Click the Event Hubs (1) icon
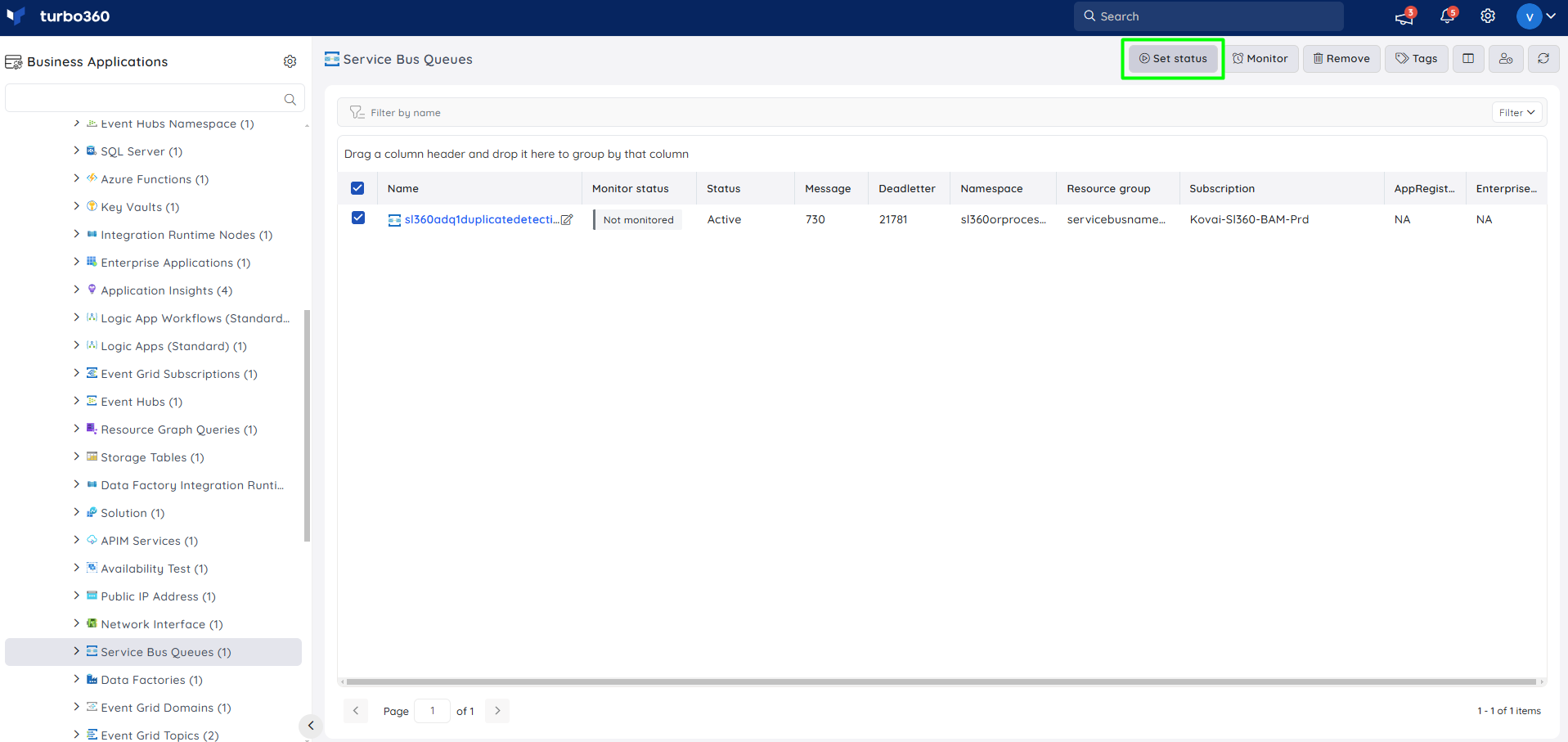 [92, 401]
